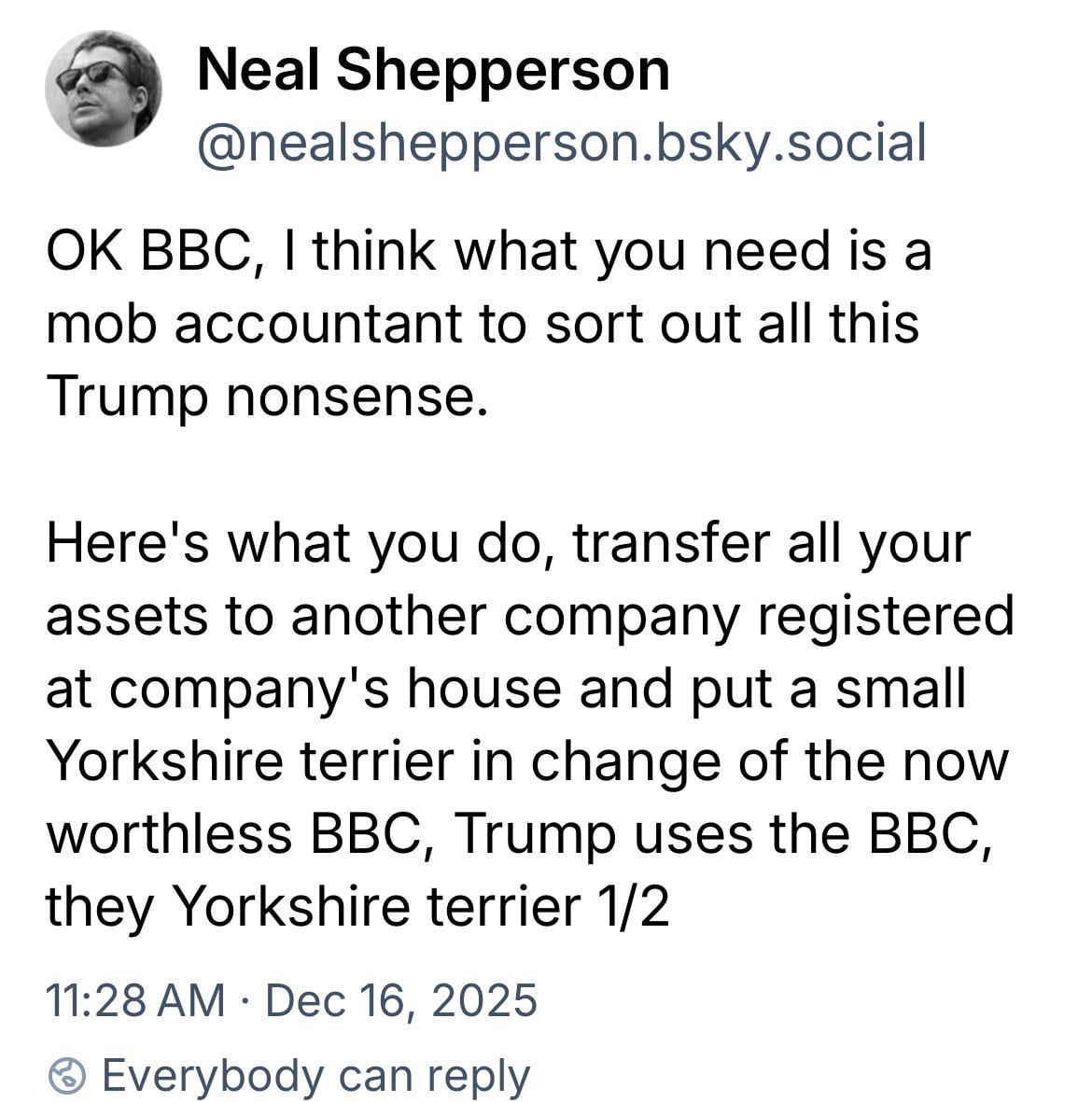Click the "Everybody can reply" label
Image resolution: width=1092 pixels, height=1102 pixels.
click(x=315, y=1076)
